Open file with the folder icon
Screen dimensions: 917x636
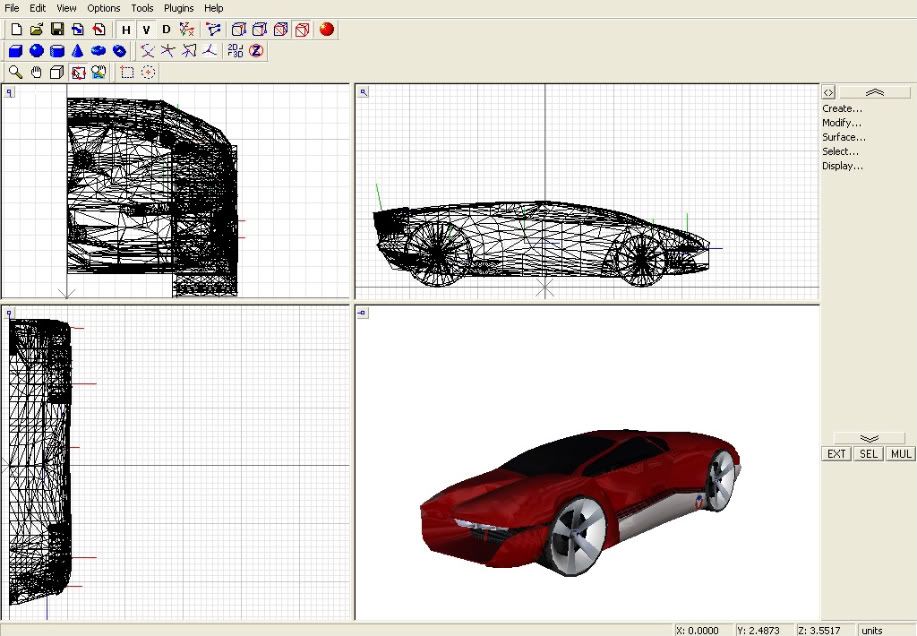click(x=36, y=30)
